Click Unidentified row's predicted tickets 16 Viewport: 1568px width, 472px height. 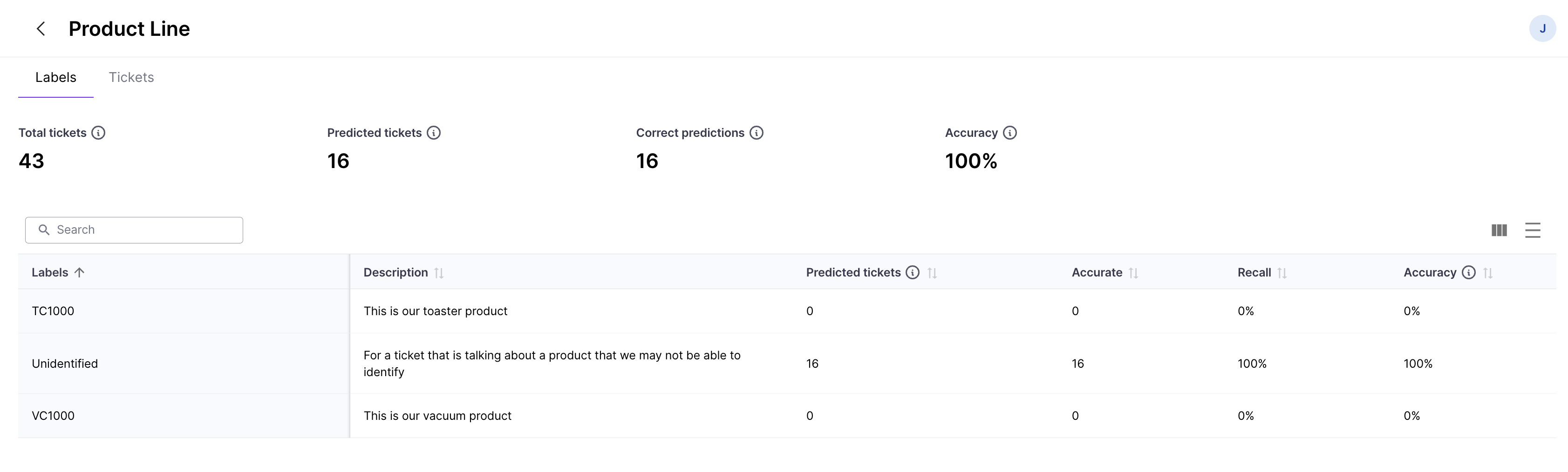812,364
